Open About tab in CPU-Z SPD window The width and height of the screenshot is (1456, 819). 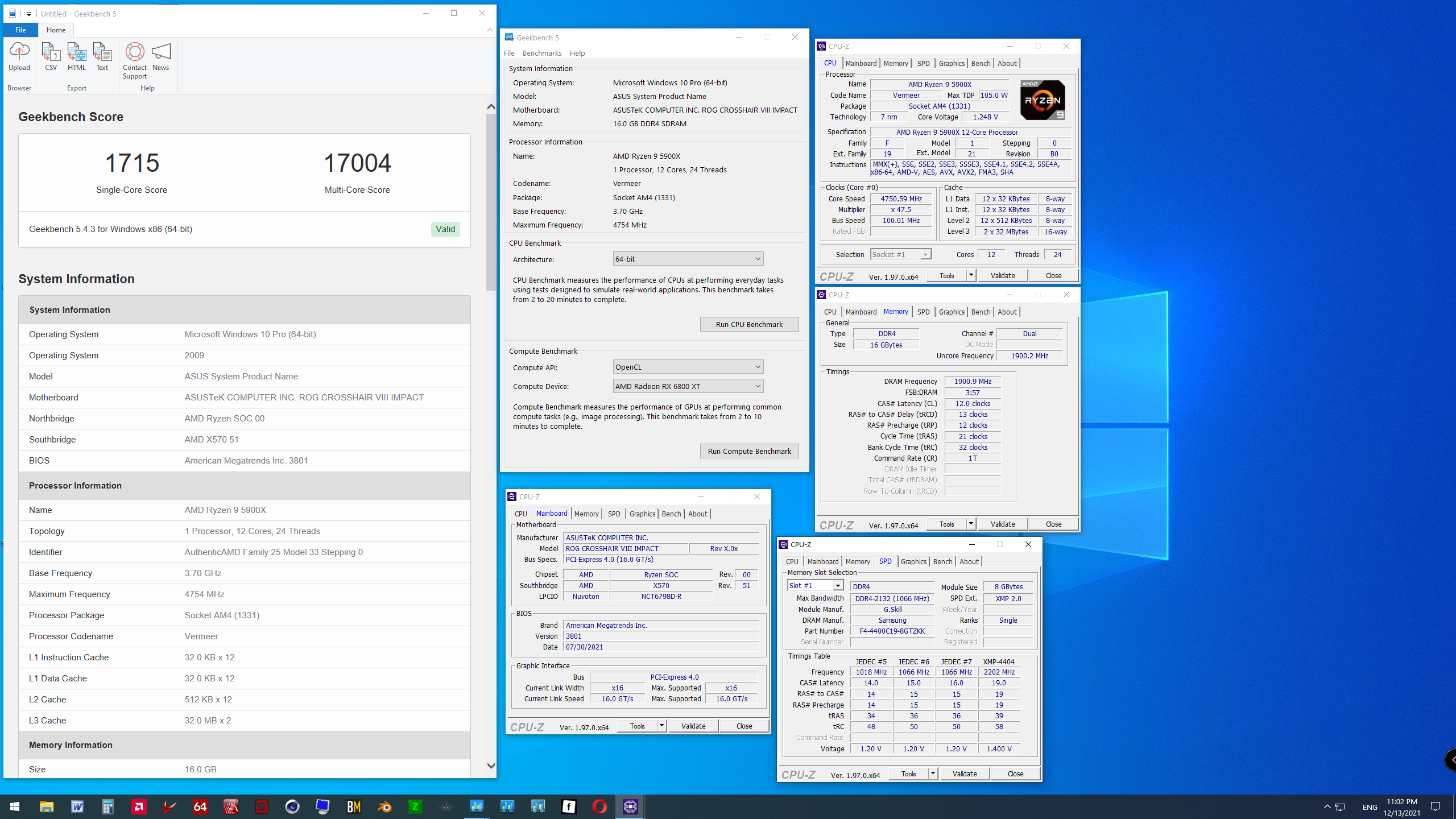tap(969, 561)
